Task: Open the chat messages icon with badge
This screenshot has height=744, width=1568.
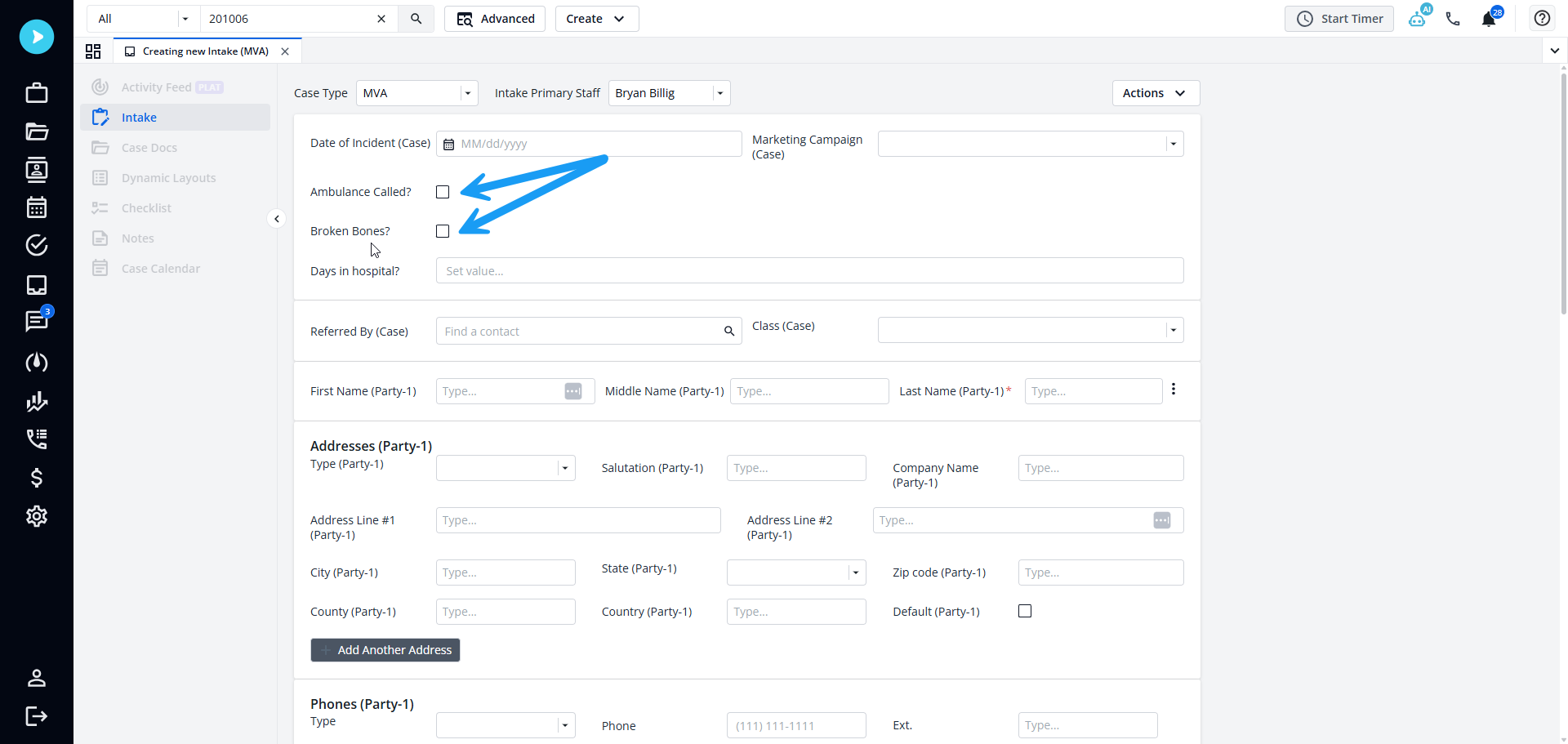Action: 37,320
